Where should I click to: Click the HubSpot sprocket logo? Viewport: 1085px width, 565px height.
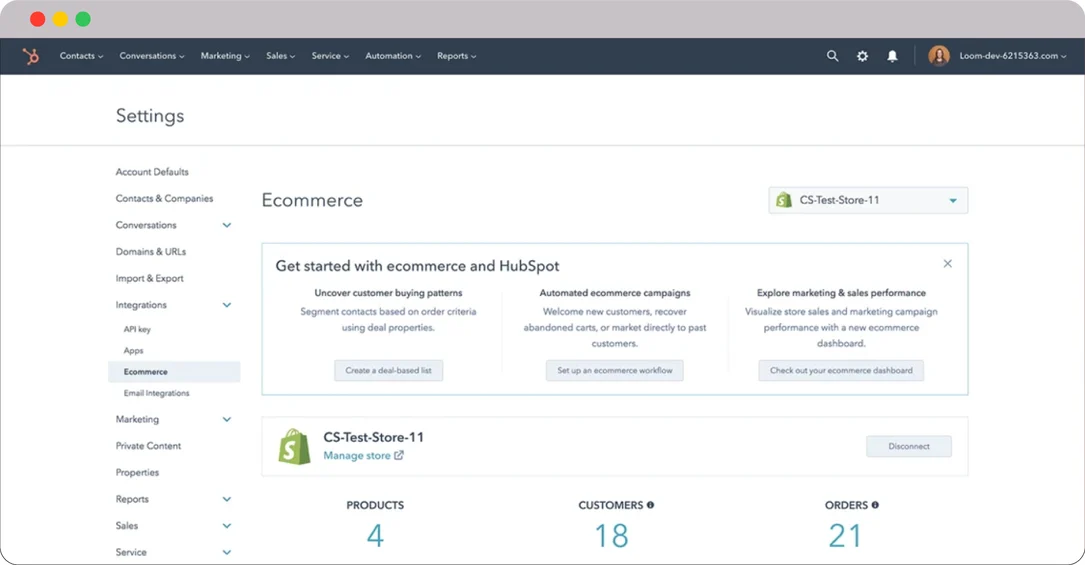click(x=30, y=56)
